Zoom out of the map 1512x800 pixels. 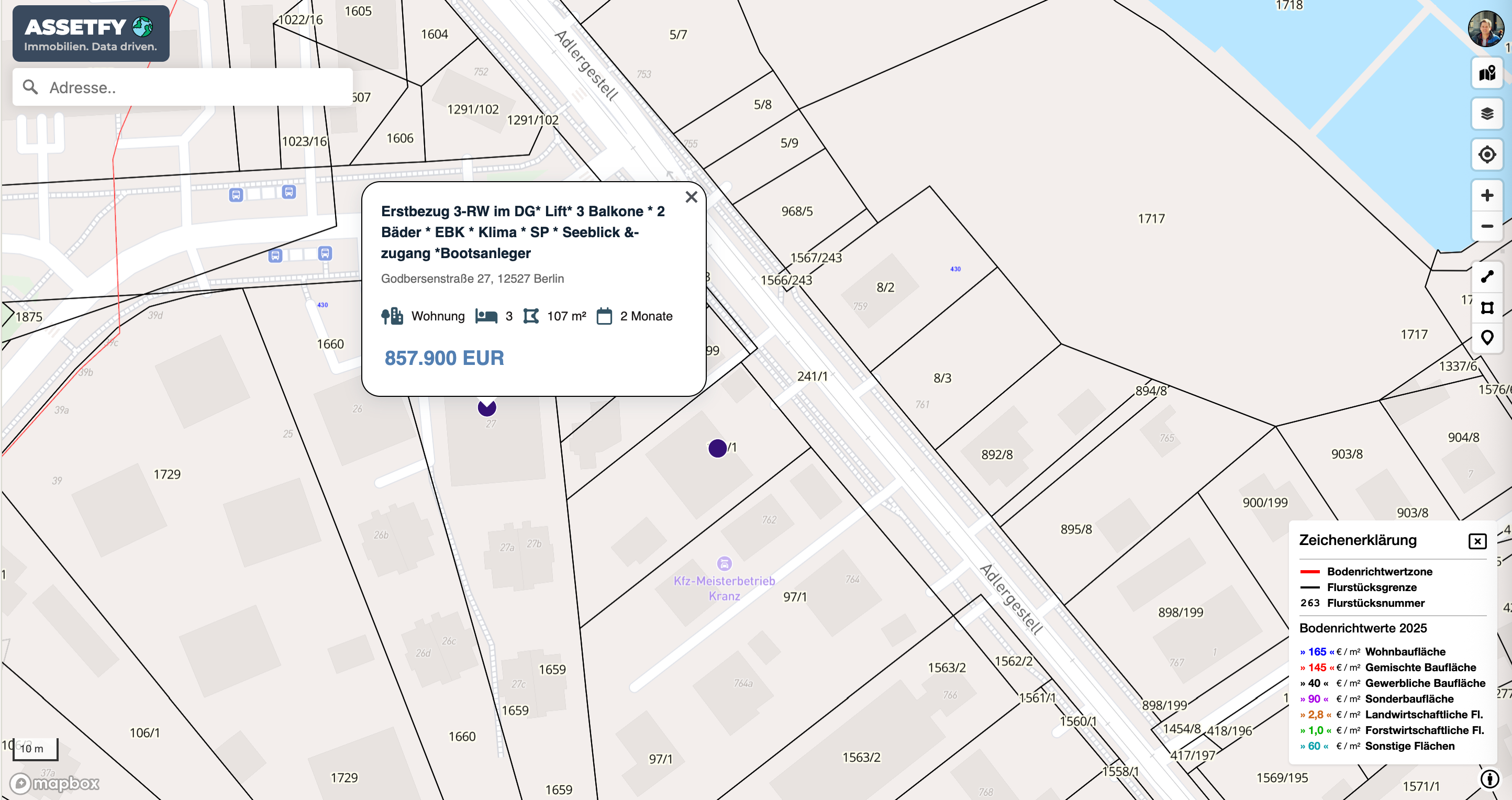coord(1486,226)
